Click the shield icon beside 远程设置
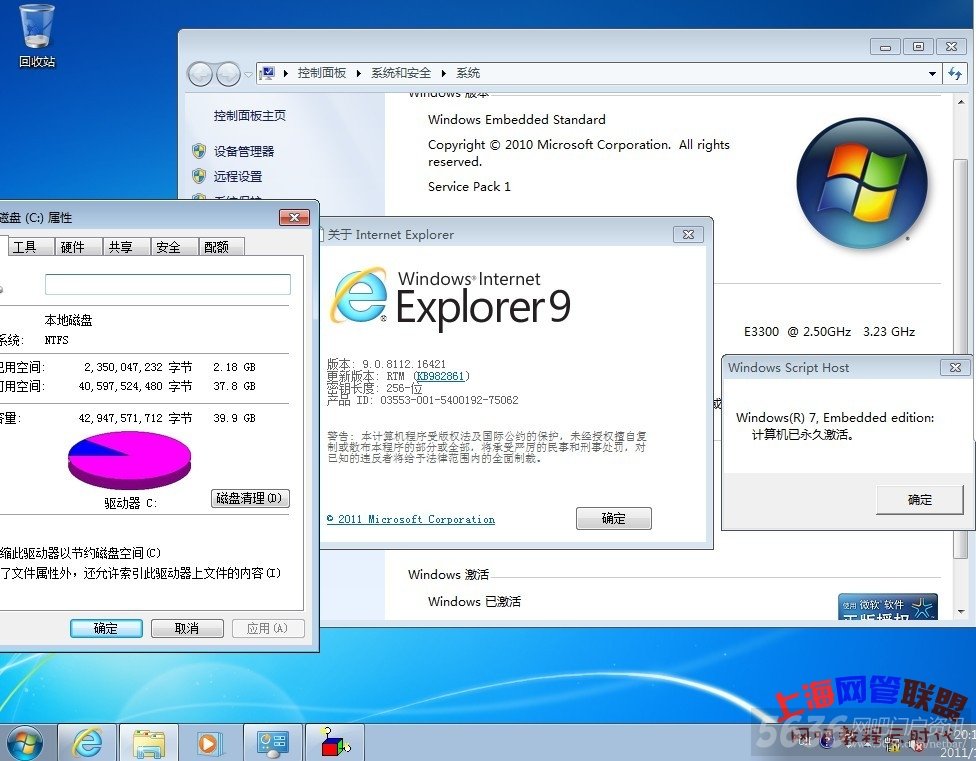 199,176
